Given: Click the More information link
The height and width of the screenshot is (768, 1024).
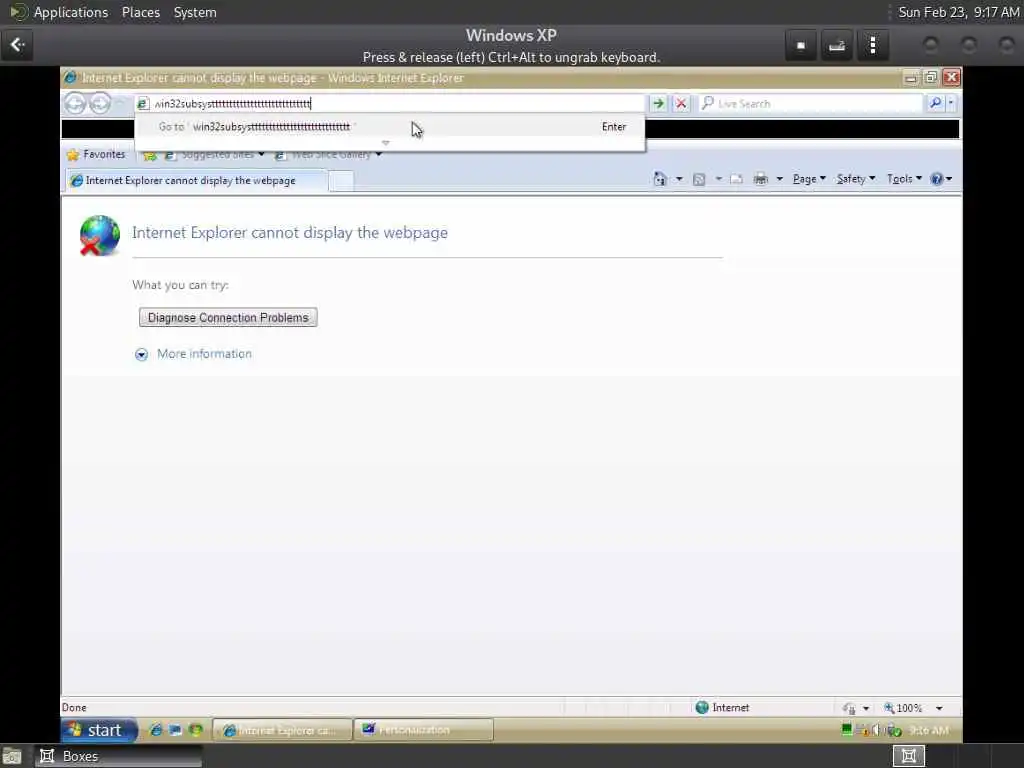Looking at the screenshot, I should tap(204, 354).
